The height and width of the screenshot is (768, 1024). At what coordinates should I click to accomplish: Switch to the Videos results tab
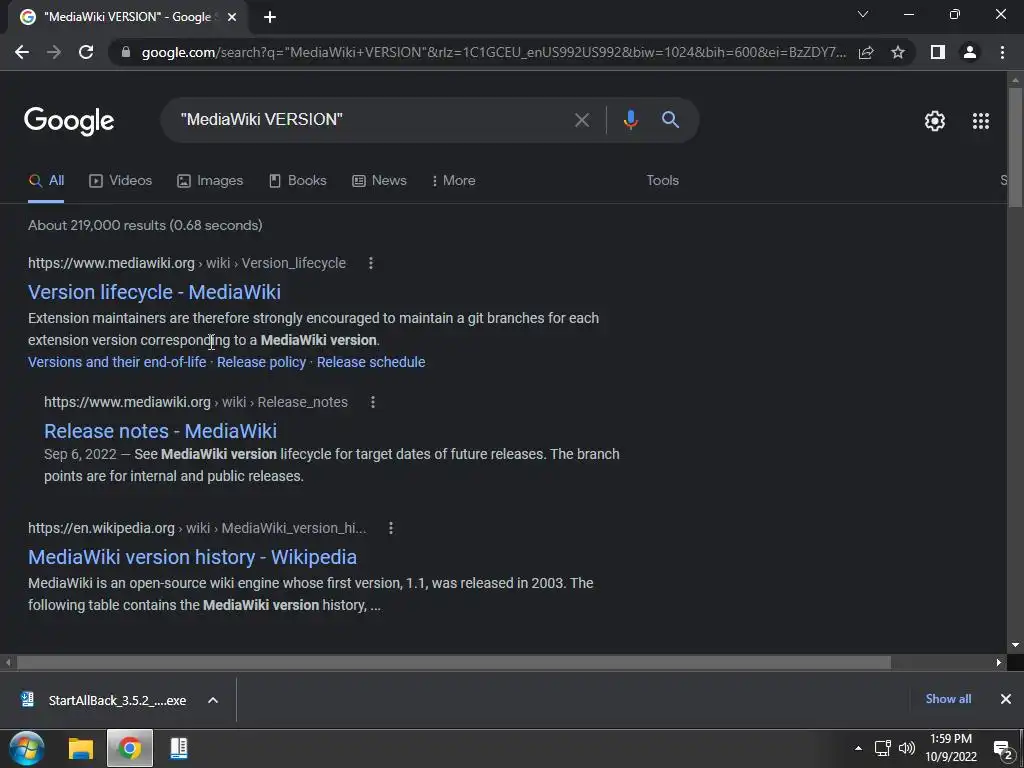click(x=121, y=181)
